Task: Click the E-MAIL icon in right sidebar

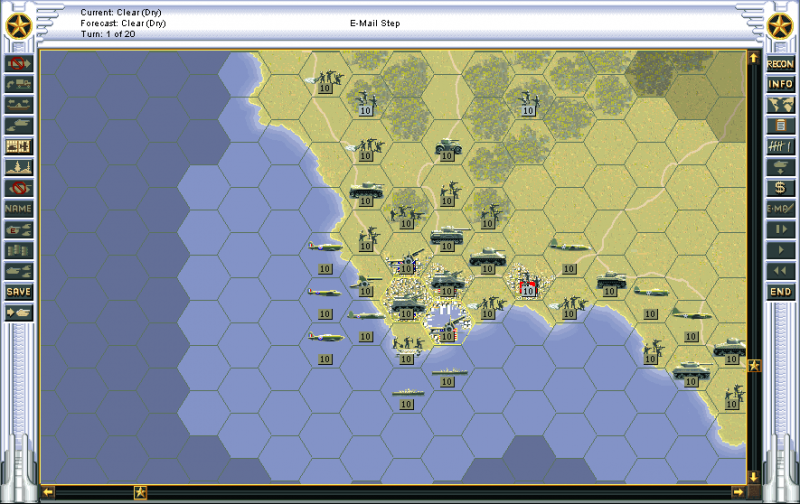Action: click(780, 208)
